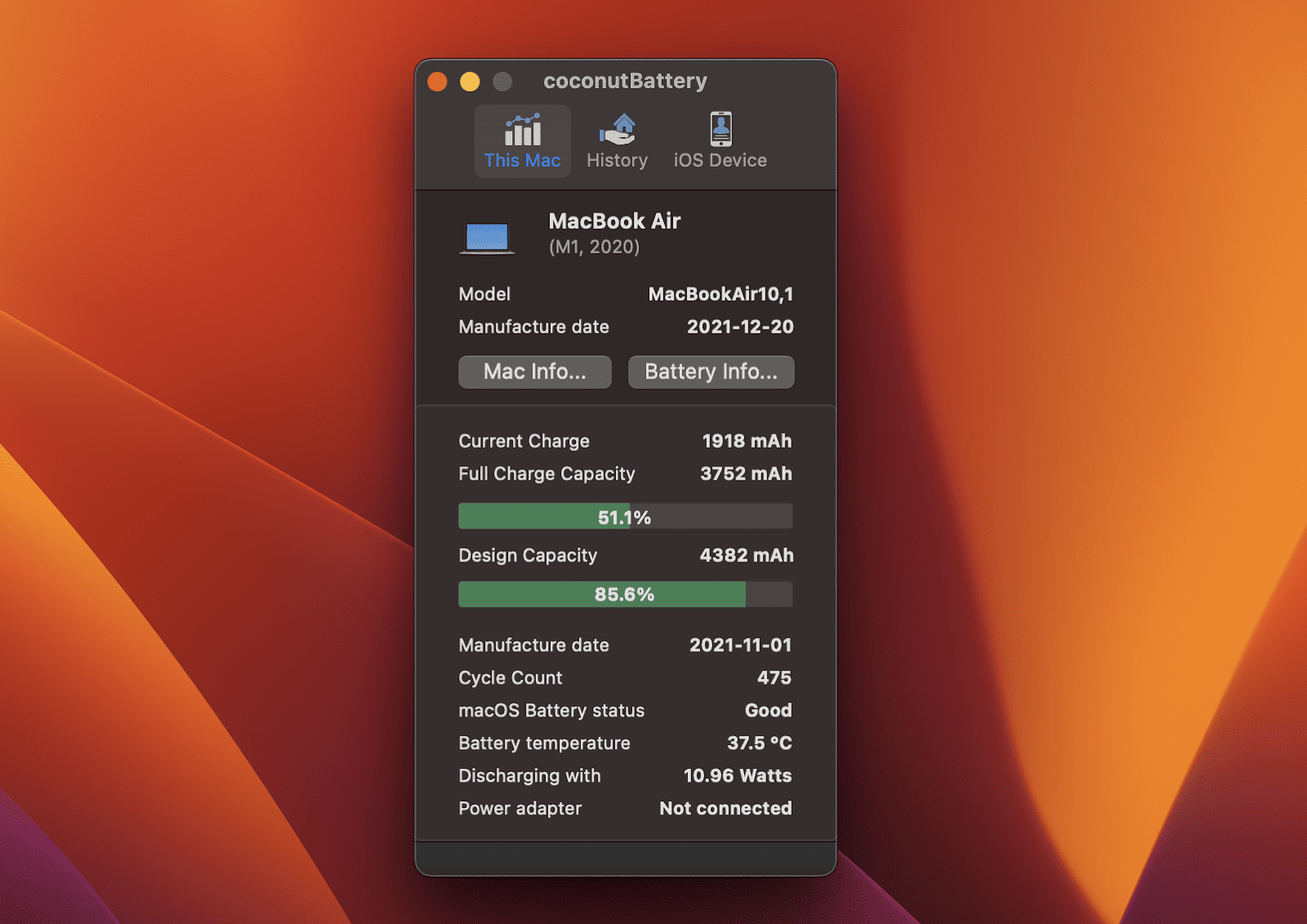1307x924 pixels.
Task: Open the iOS Device phone icon
Action: click(x=720, y=129)
